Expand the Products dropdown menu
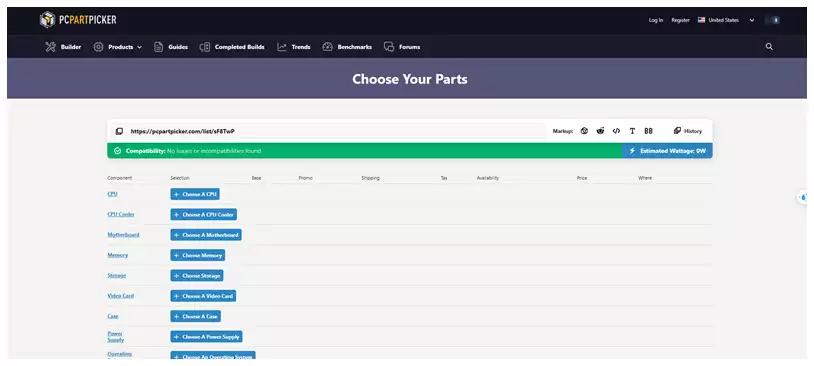 pyautogui.click(x=117, y=47)
